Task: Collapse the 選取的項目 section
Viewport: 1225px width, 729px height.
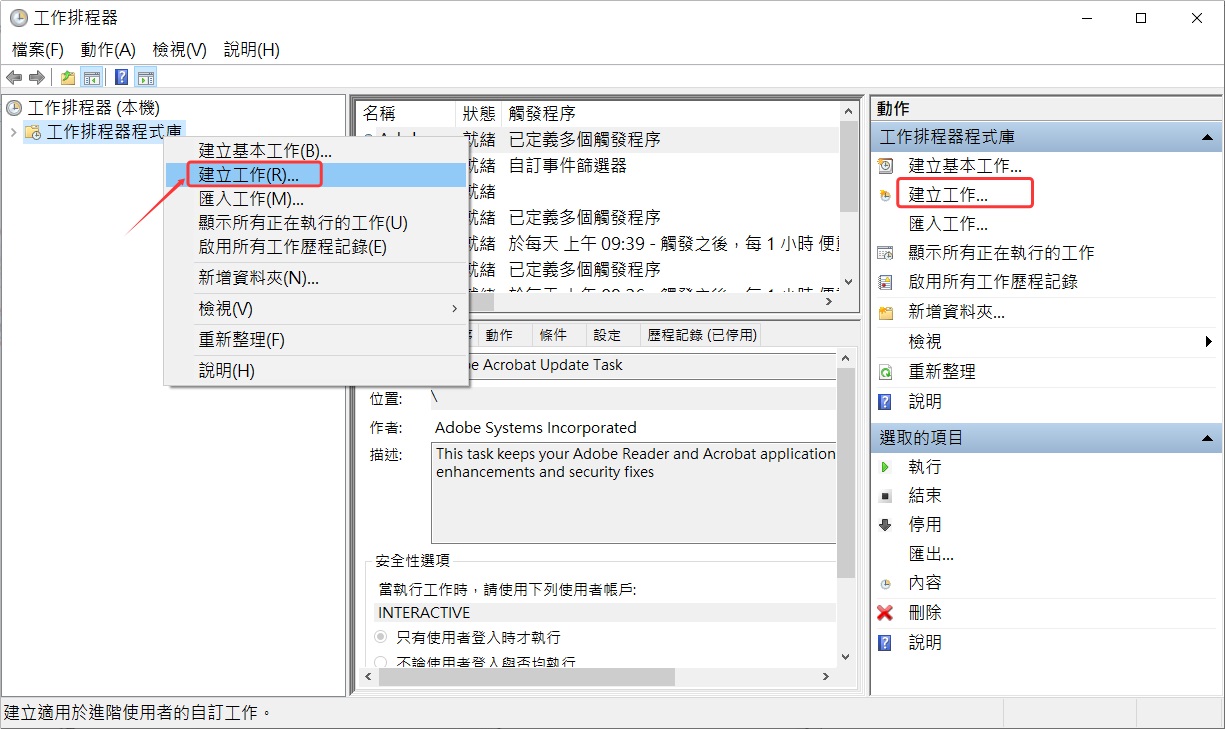Action: tap(1207, 438)
